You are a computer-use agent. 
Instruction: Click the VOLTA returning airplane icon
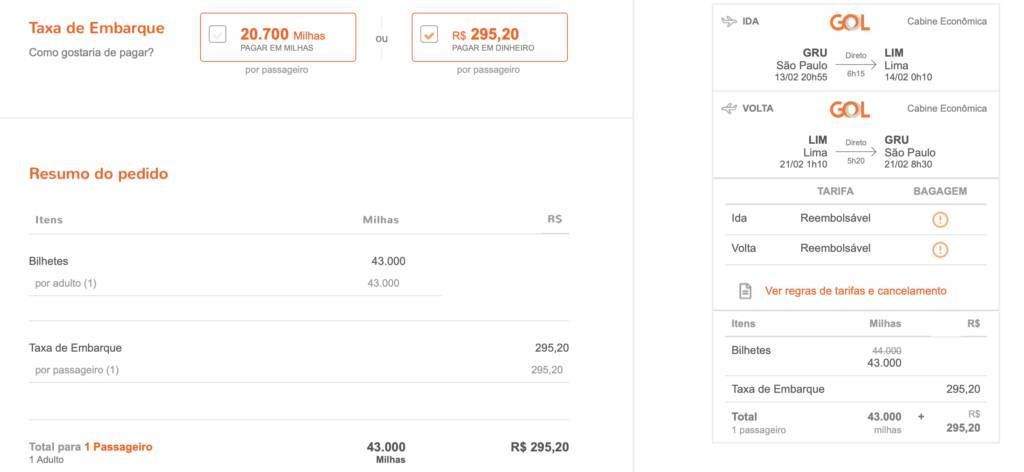point(729,108)
